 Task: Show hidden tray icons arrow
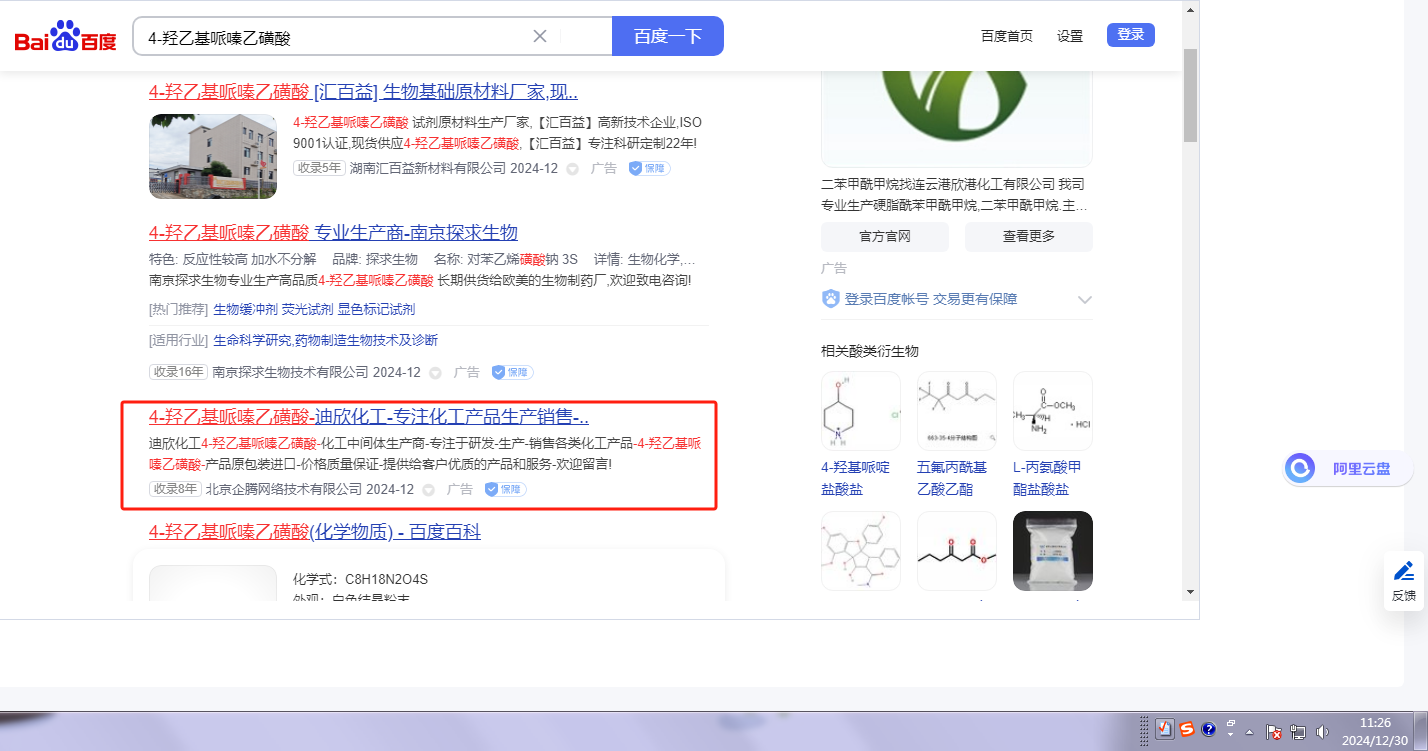(x=1250, y=732)
